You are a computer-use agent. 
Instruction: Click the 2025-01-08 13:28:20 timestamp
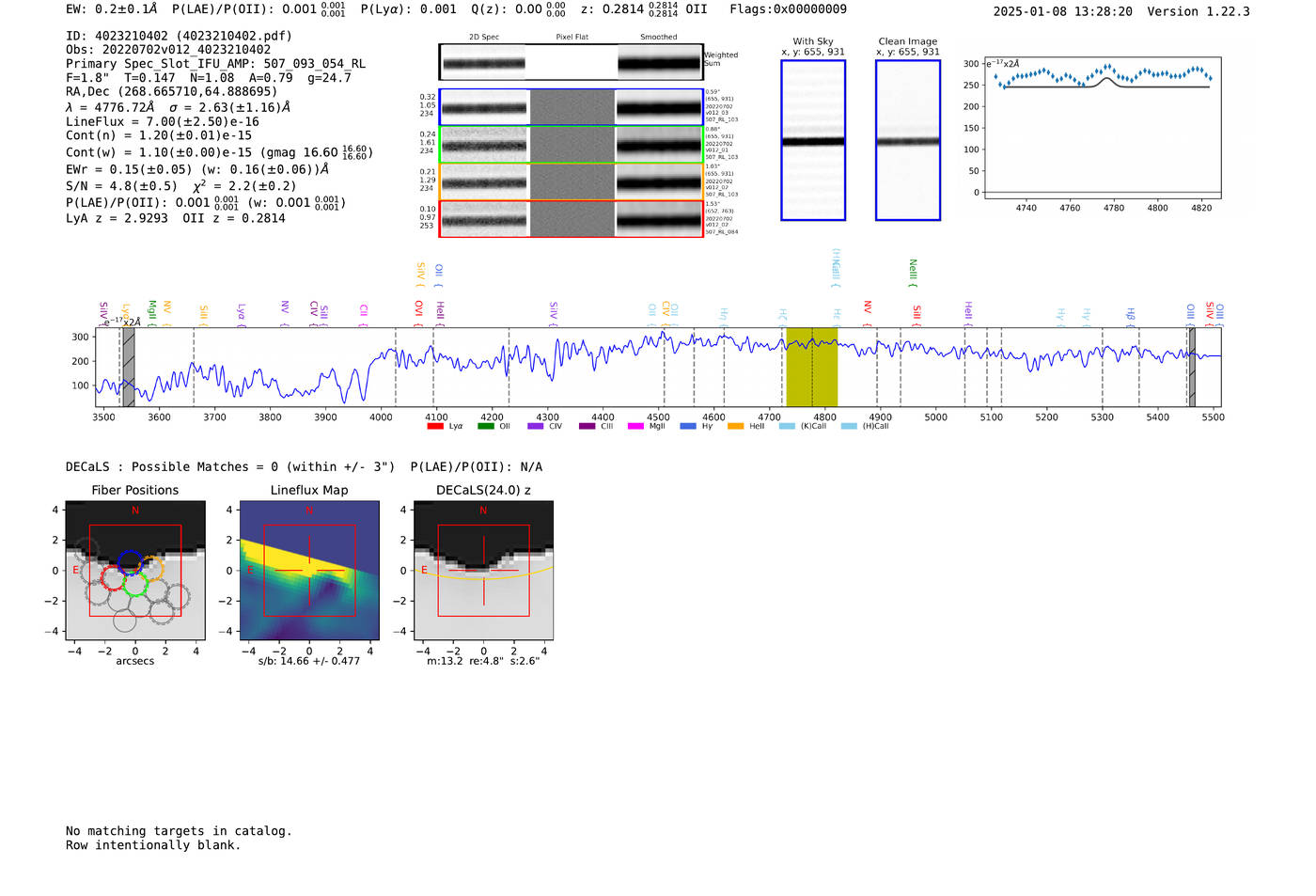(1063, 11)
